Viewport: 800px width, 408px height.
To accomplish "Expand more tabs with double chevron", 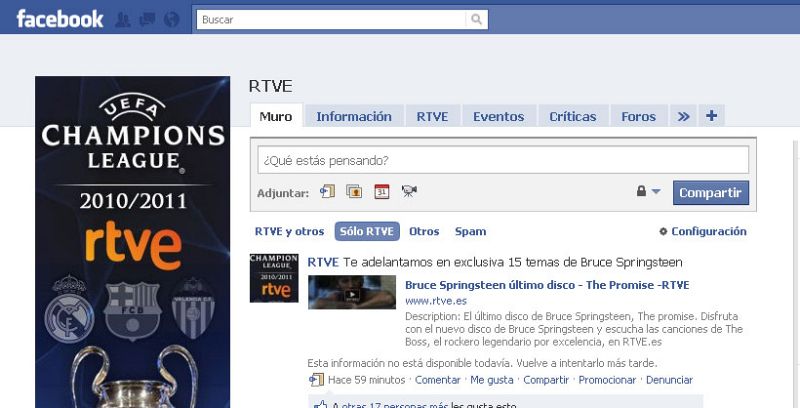I will [x=683, y=116].
